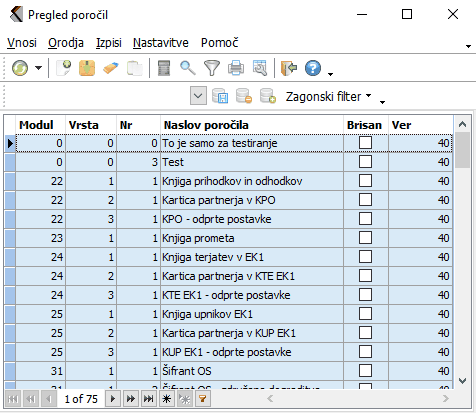
Task: Open the Orodja menu
Action: click(x=66, y=43)
